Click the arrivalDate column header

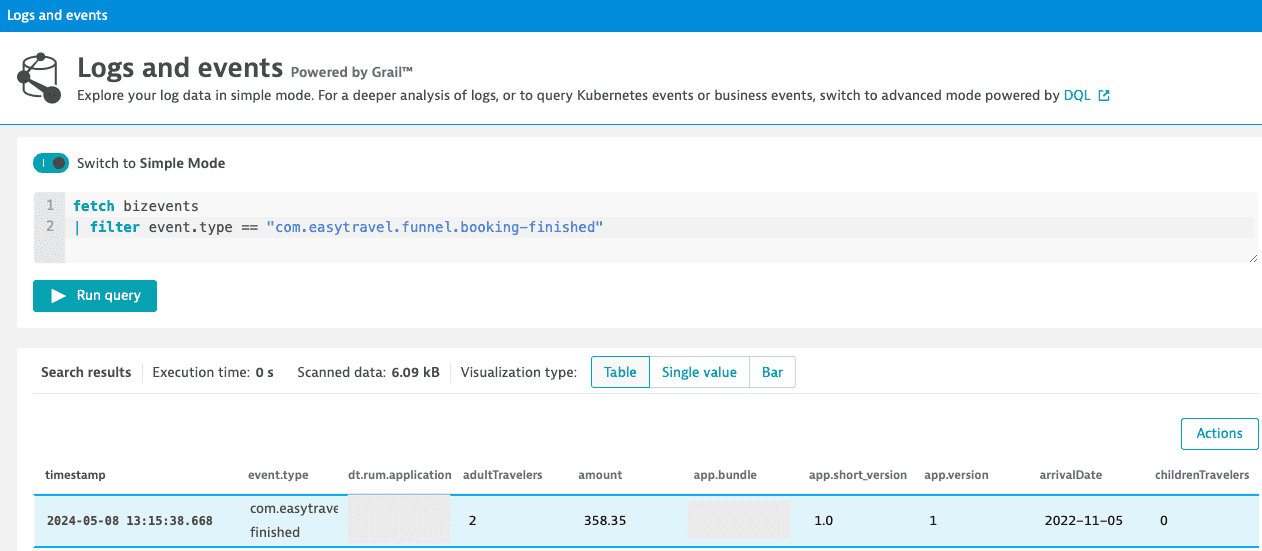point(1069,475)
